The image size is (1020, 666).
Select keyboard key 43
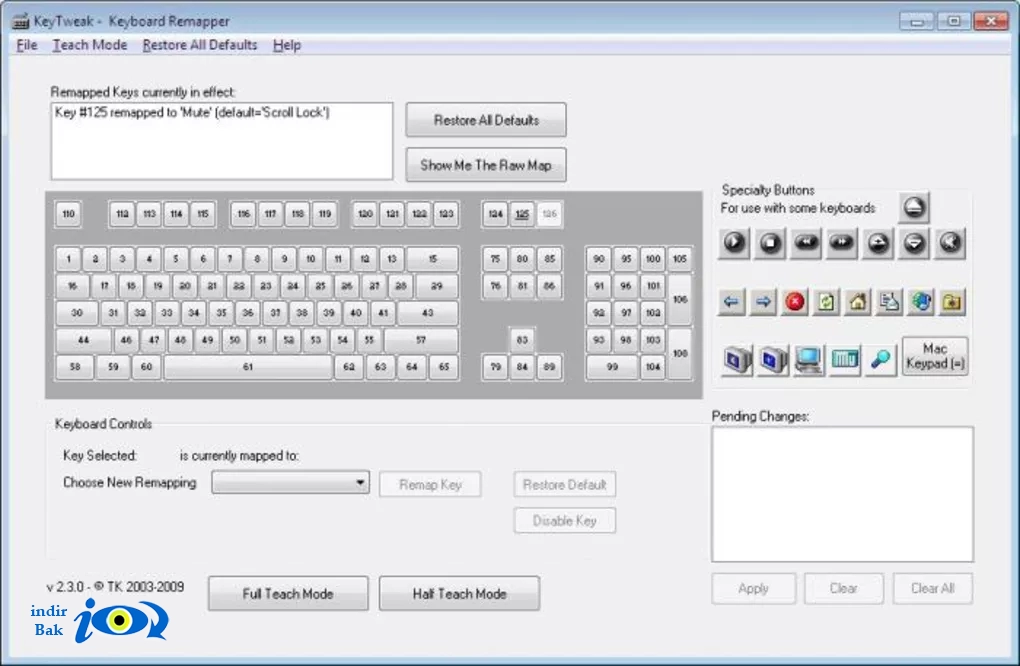pyautogui.click(x=427, y=313)
